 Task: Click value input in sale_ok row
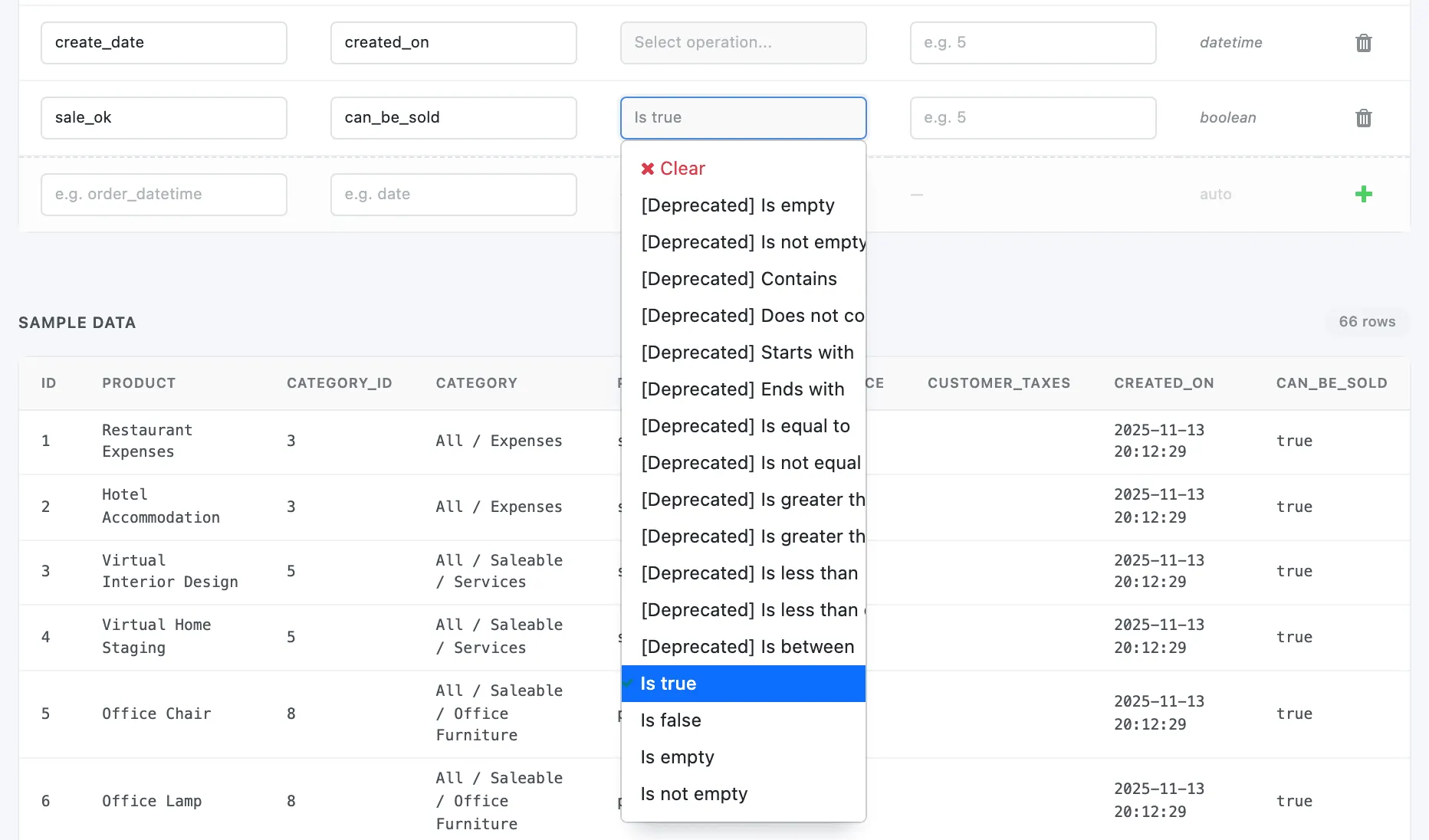point(1033,118)
